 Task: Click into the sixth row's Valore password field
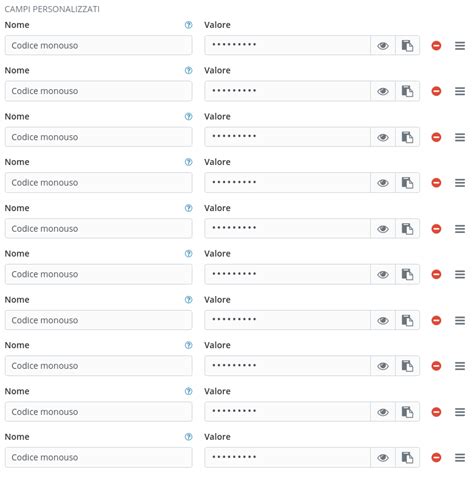pyautogui.click(x=288, y=275)
